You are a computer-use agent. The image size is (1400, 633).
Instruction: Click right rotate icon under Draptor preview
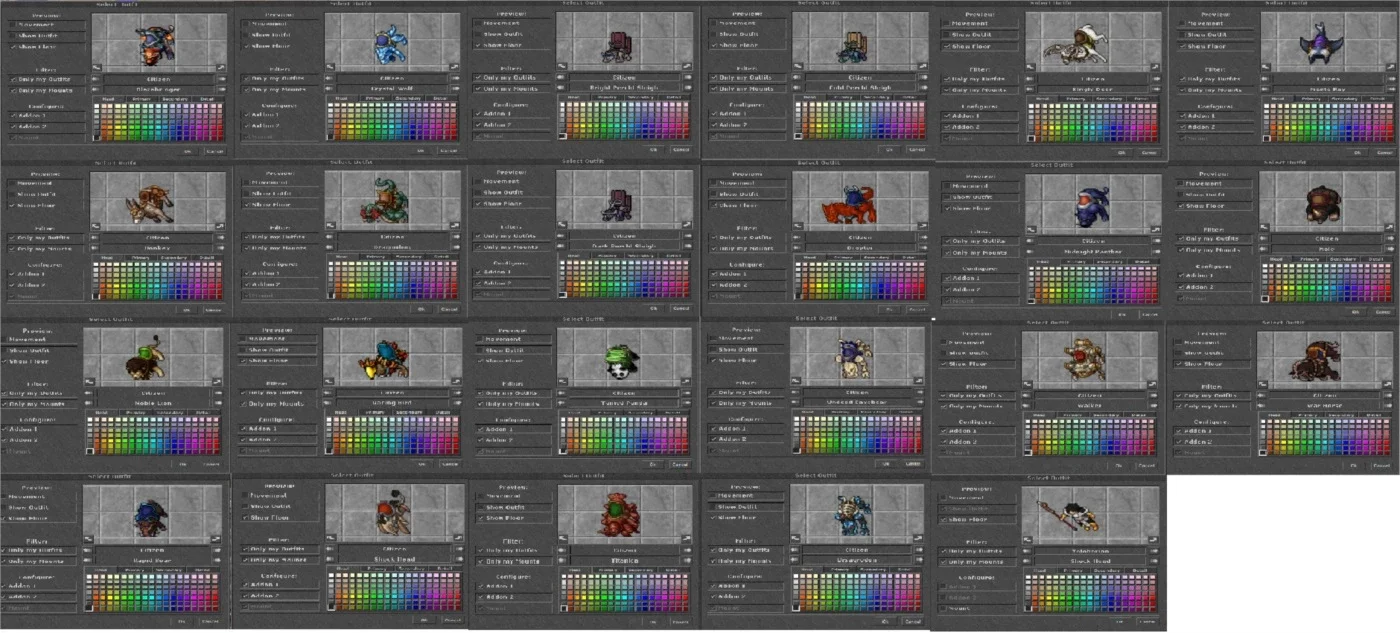923,226
